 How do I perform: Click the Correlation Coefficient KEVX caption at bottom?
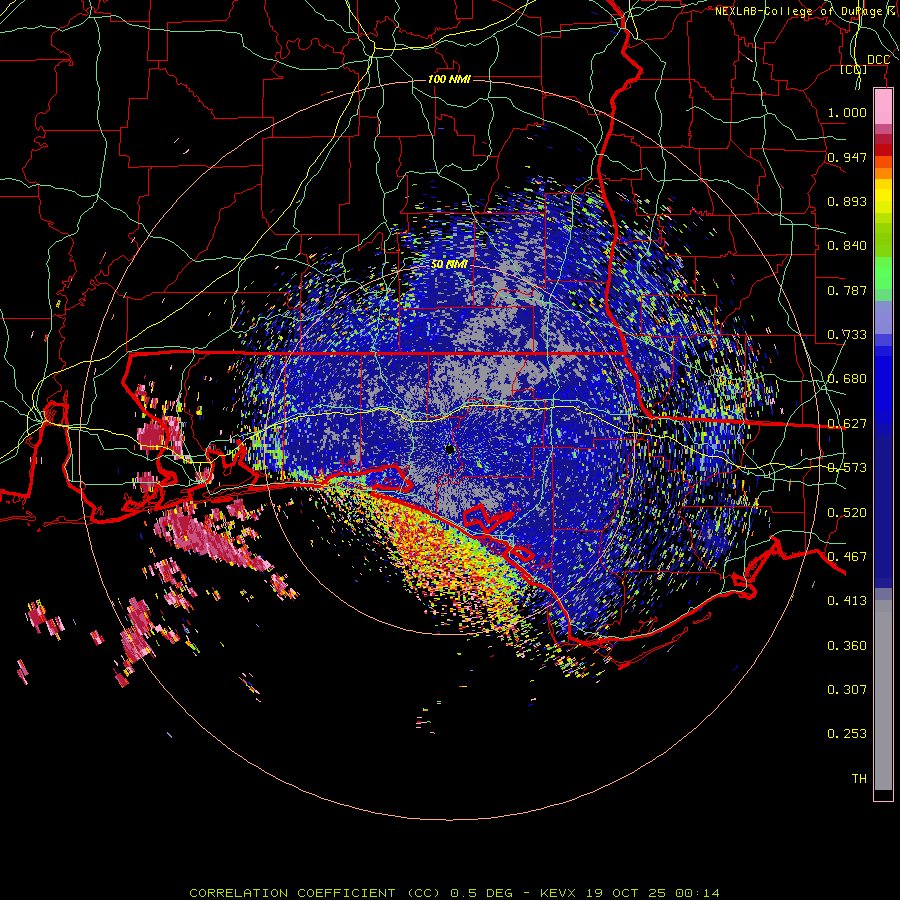pos(454,893)
